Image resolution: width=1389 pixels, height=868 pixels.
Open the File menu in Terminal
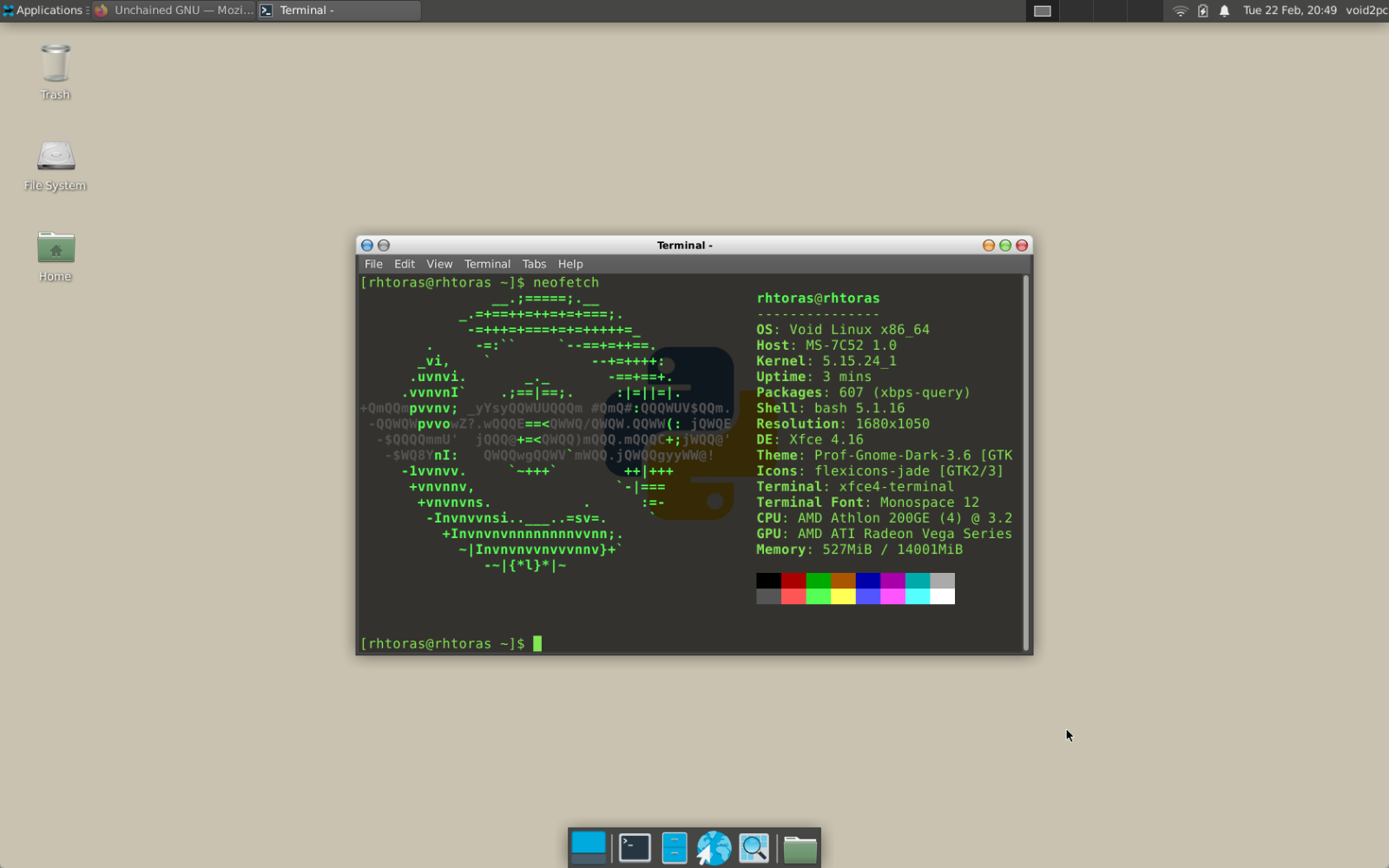pyautogui.click(x=373, y=264)
